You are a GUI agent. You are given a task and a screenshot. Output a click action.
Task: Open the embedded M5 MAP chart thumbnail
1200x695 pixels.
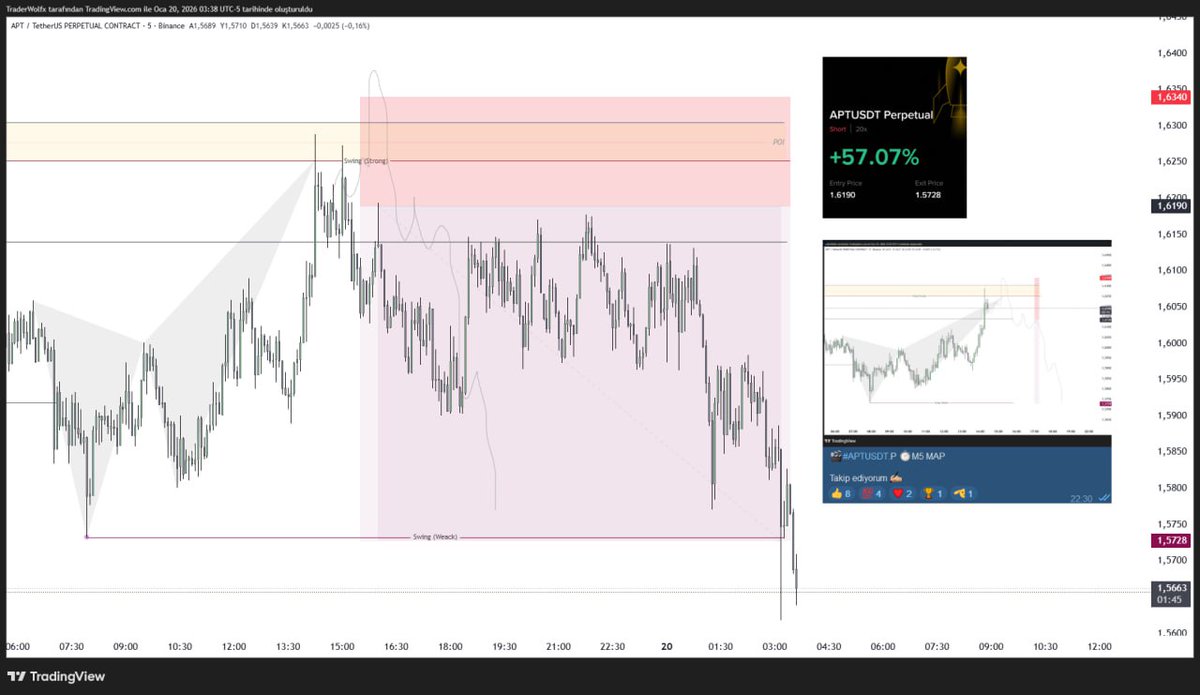tap(966, 342)
